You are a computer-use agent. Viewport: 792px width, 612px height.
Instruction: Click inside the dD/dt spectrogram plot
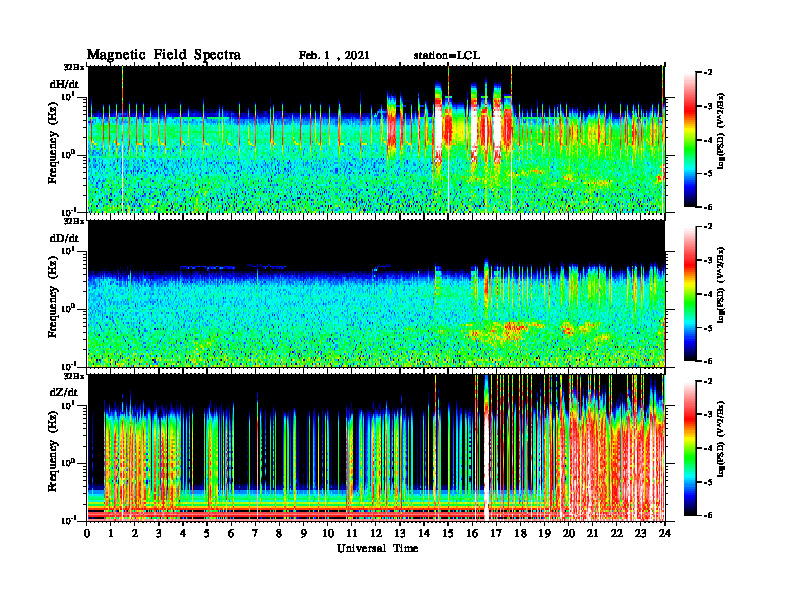376,293
